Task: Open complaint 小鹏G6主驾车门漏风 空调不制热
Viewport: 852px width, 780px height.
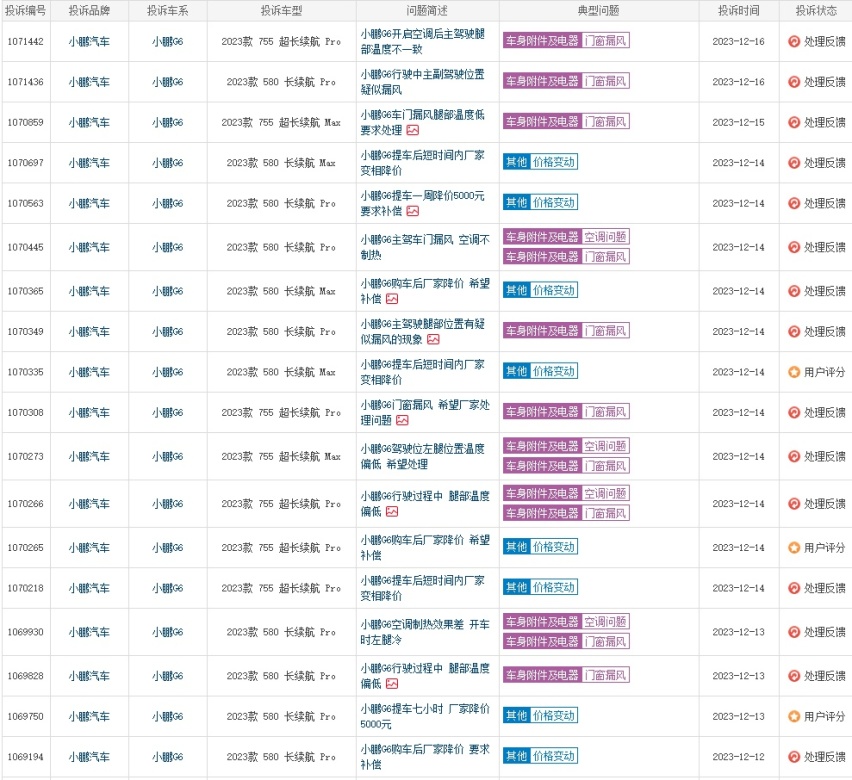Action: click(425, 247)
